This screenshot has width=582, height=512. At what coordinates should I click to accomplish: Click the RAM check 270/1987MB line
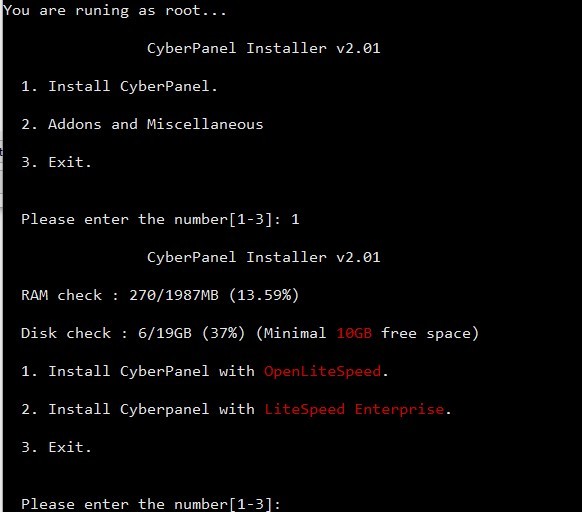tap(160, 296)
